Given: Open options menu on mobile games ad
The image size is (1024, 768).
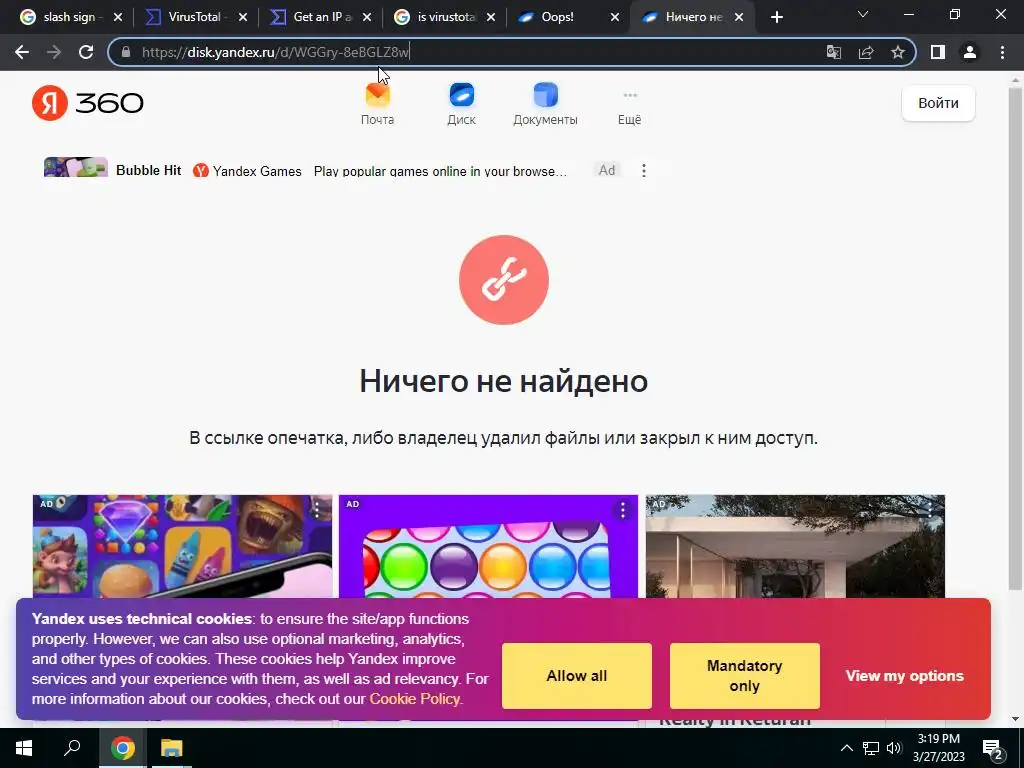Looking at the screenshot, I should coord(317,511).
